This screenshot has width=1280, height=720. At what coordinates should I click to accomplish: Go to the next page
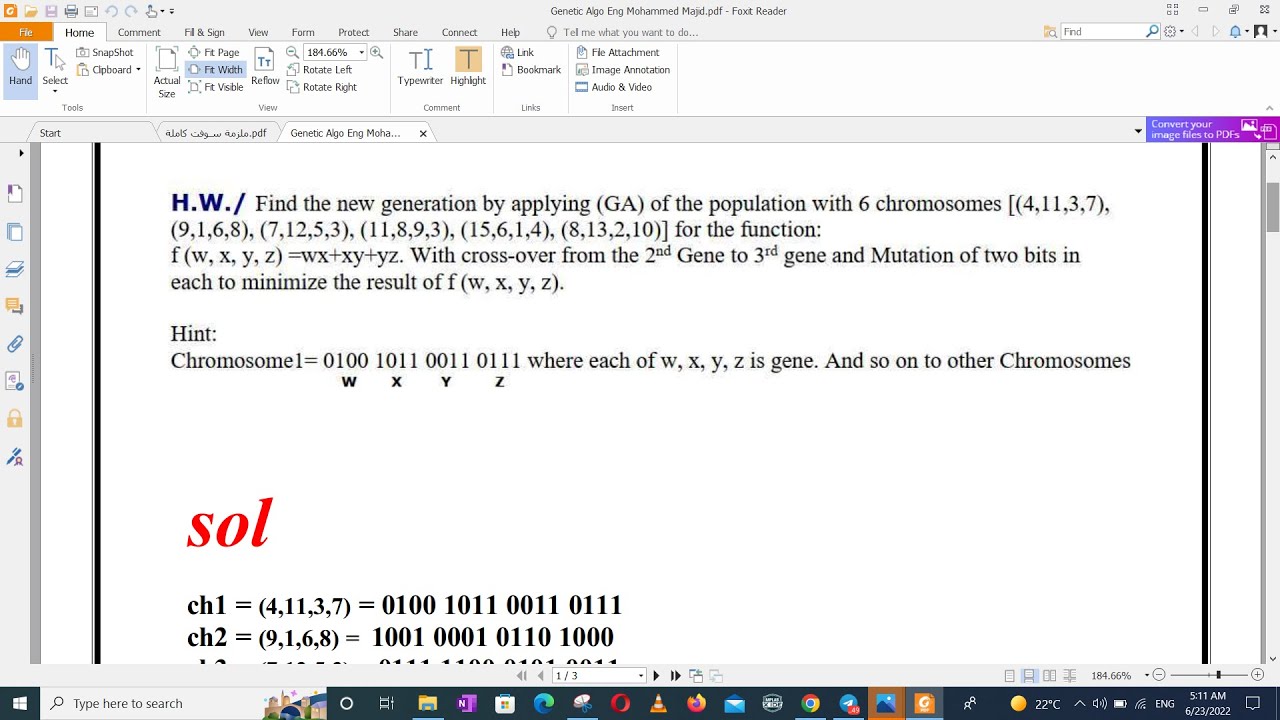coord(656,676)
